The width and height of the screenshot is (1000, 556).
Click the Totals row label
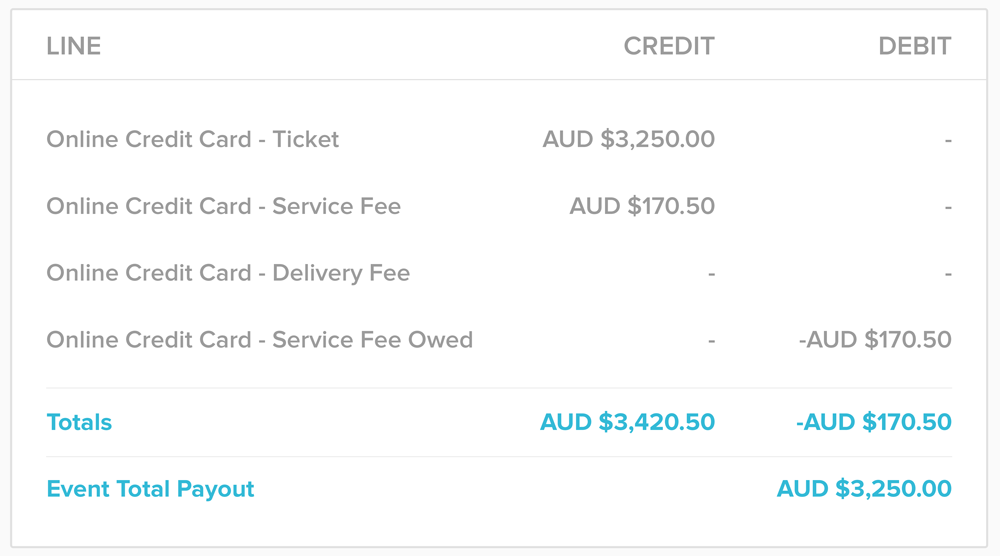79,422
